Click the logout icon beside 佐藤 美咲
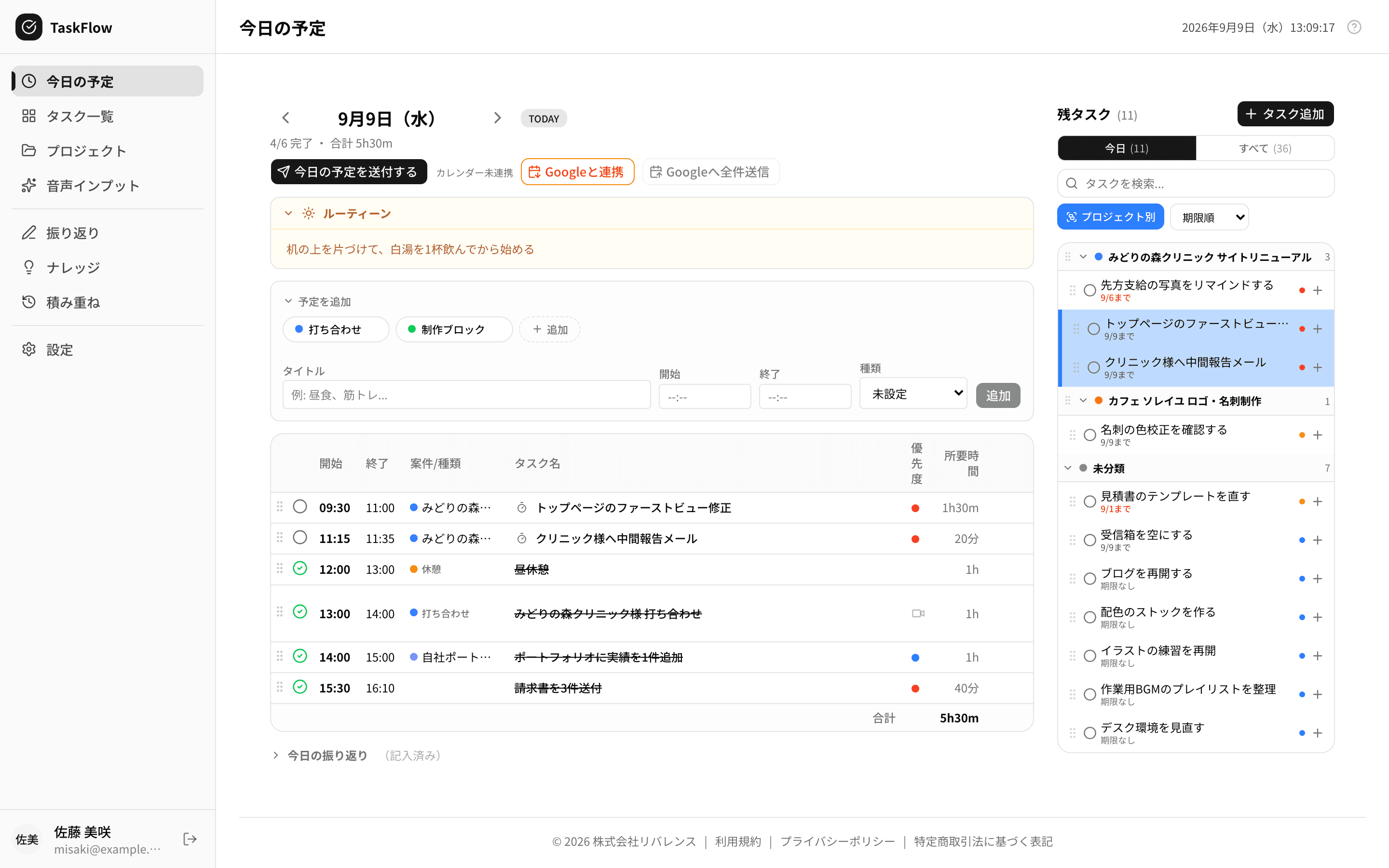The width and height of the screenshot is (1389, 868). point(190,839)
